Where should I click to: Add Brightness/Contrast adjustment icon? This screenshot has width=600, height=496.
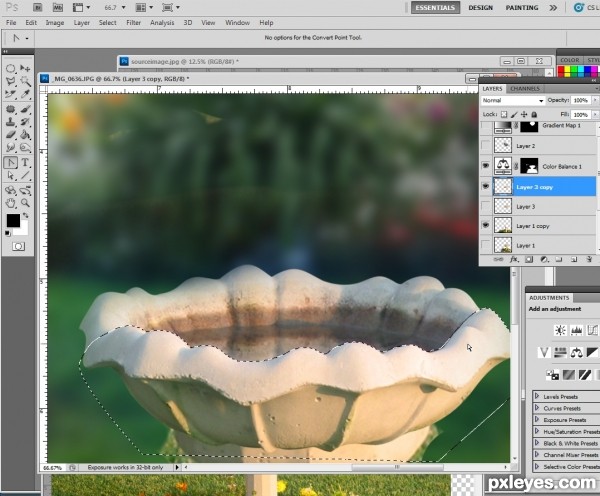tap(560, 330)
